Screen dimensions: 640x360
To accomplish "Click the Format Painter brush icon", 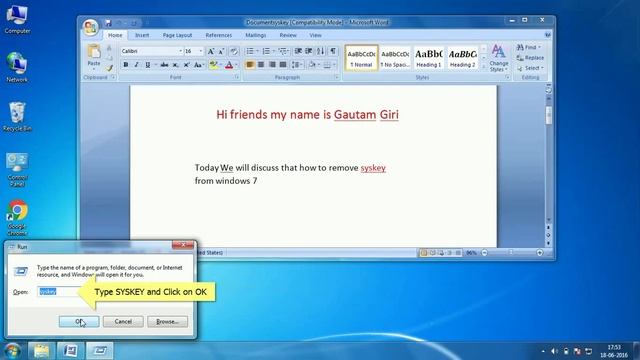I will pyautogui.click(x=109, y=68).
